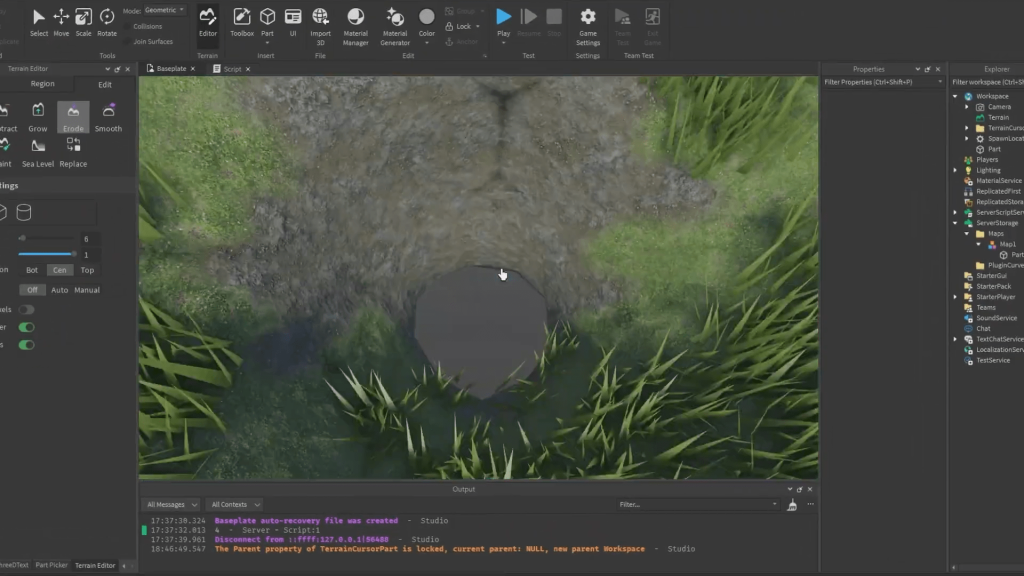
Task: Open All Messages dropdown
Action: (172, 504)
